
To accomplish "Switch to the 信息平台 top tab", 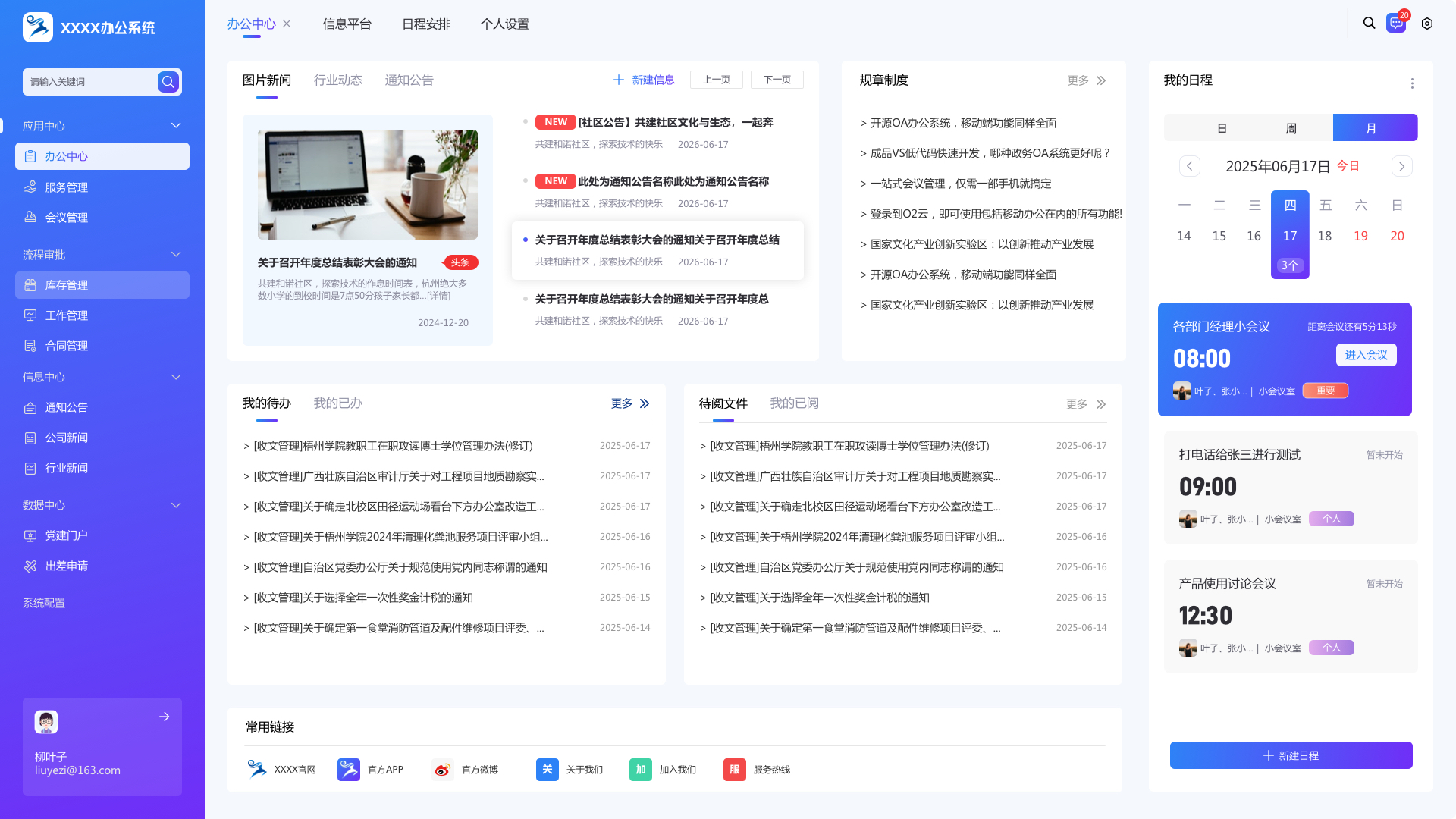I will click(347, 24).
